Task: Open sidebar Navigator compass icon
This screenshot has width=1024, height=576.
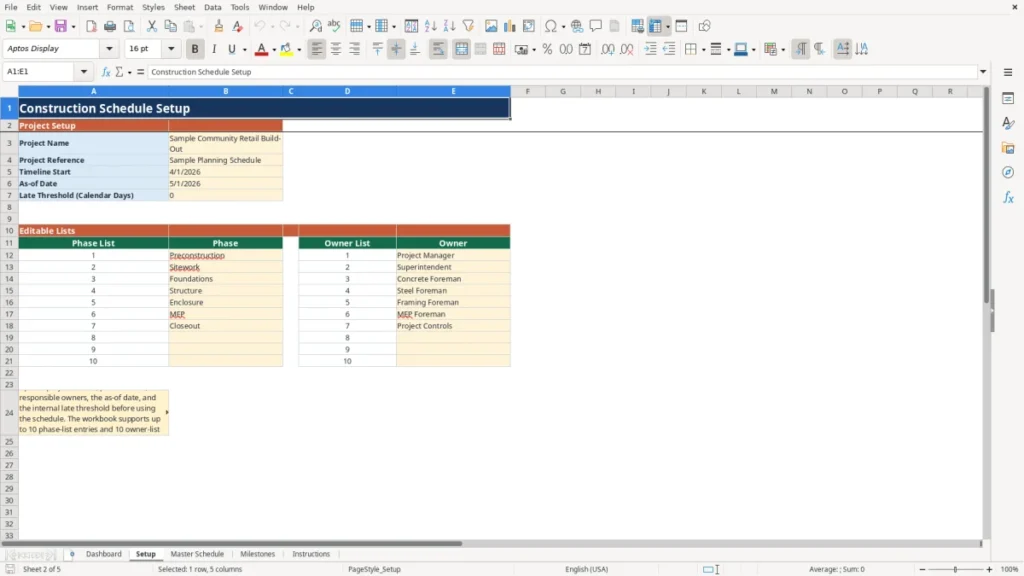Action: coord(1008,172)
